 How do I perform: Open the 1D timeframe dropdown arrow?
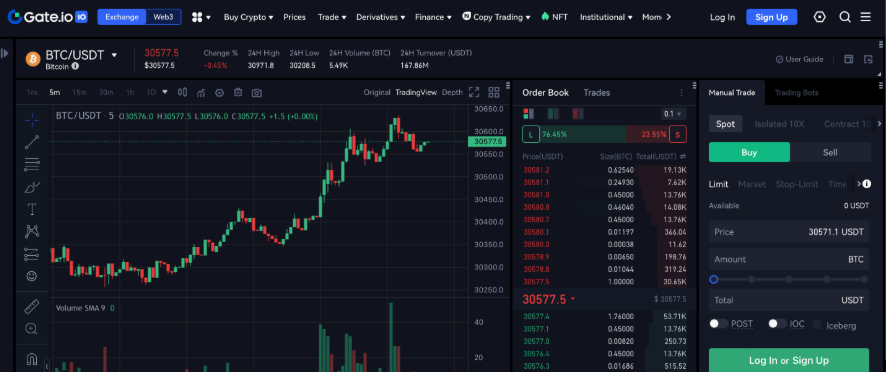[x=165, y=92]
